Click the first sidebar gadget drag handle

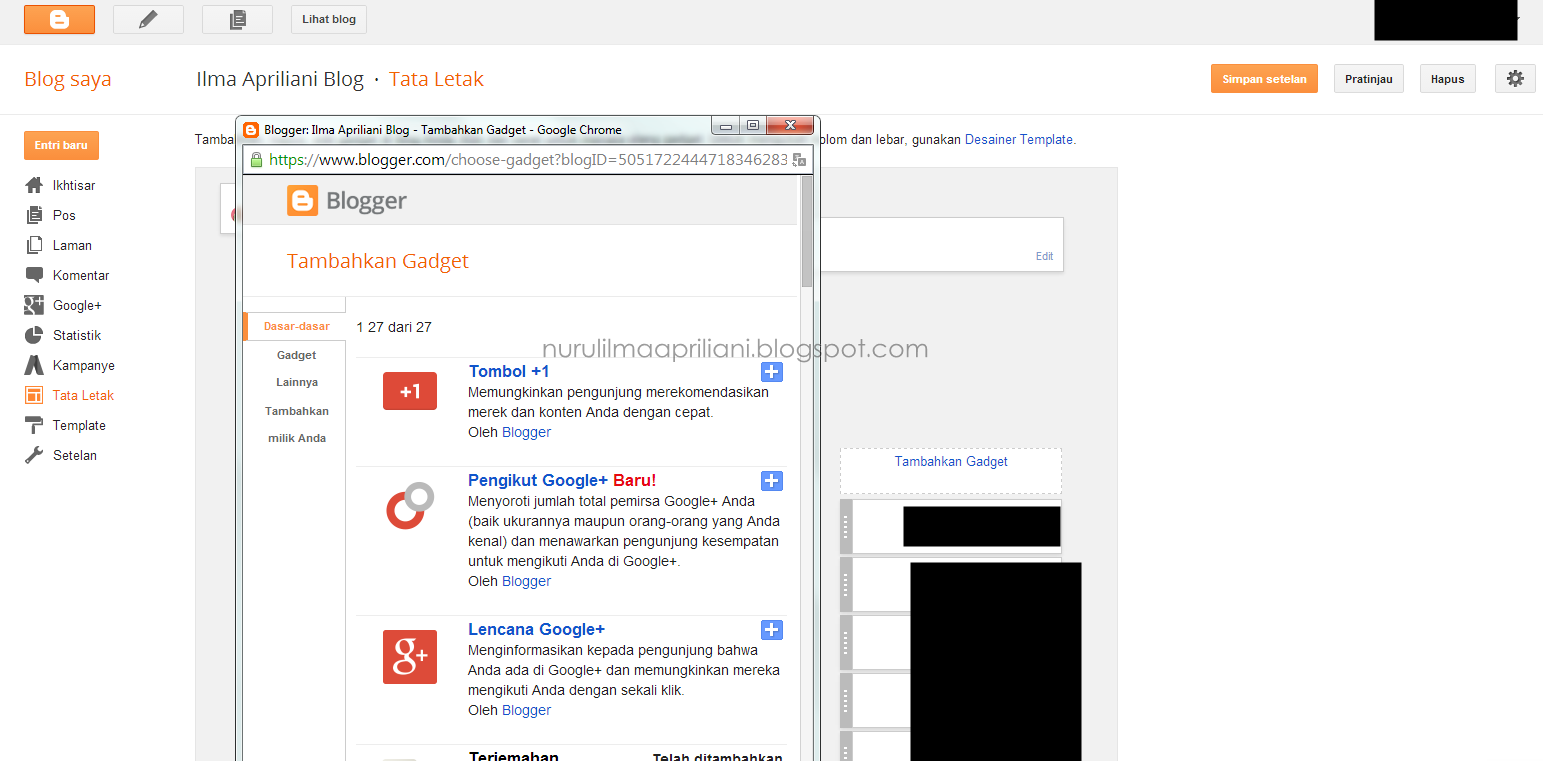846,526
